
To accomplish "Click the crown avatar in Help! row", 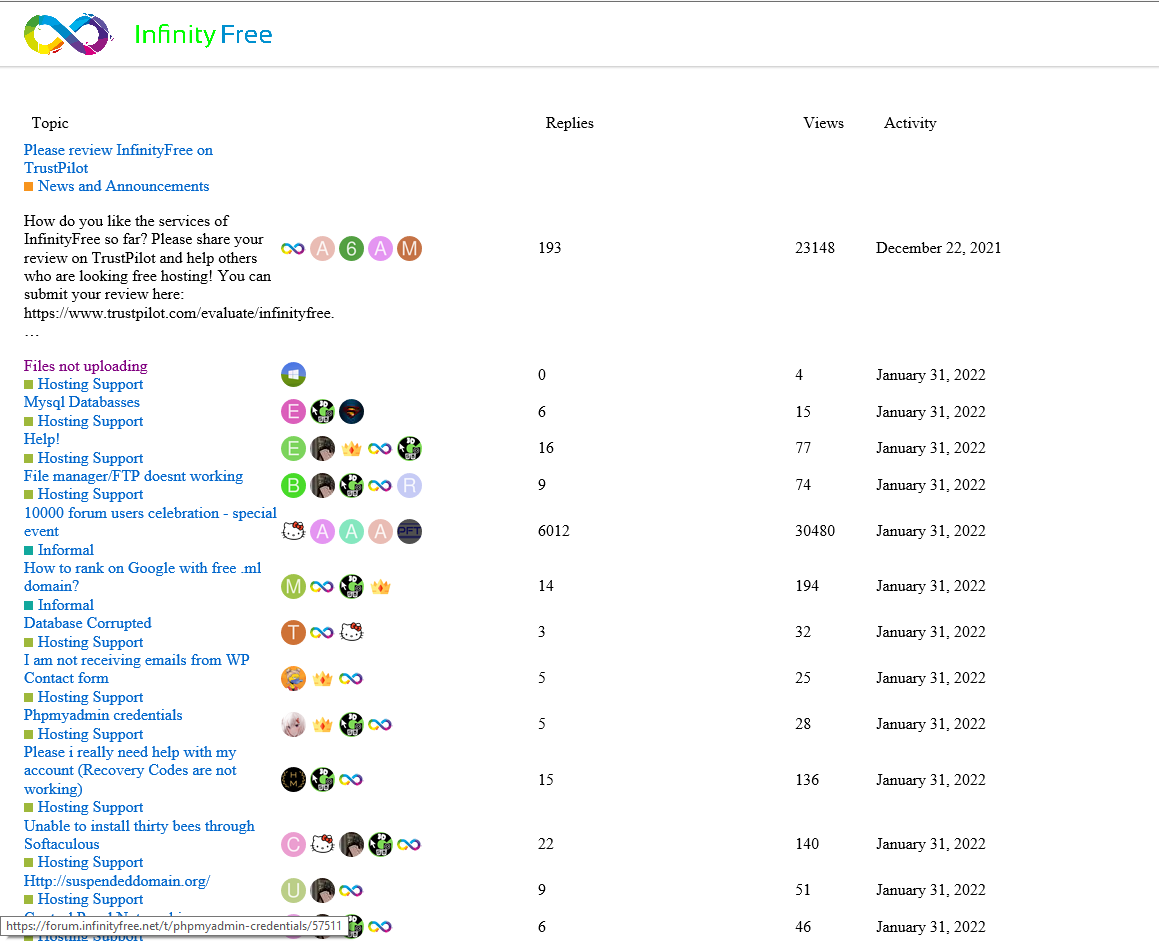I will tap(351, 448).
